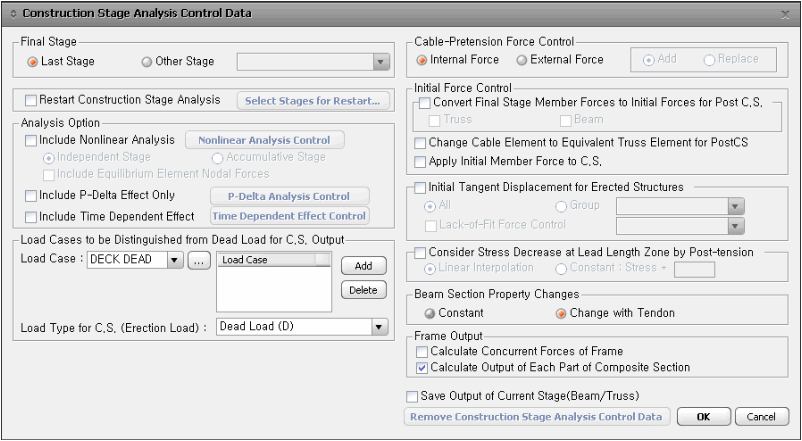The image size is (802, 441).
Task: Click the ellipsis button beside Load Case
Action: pos(199,260)
